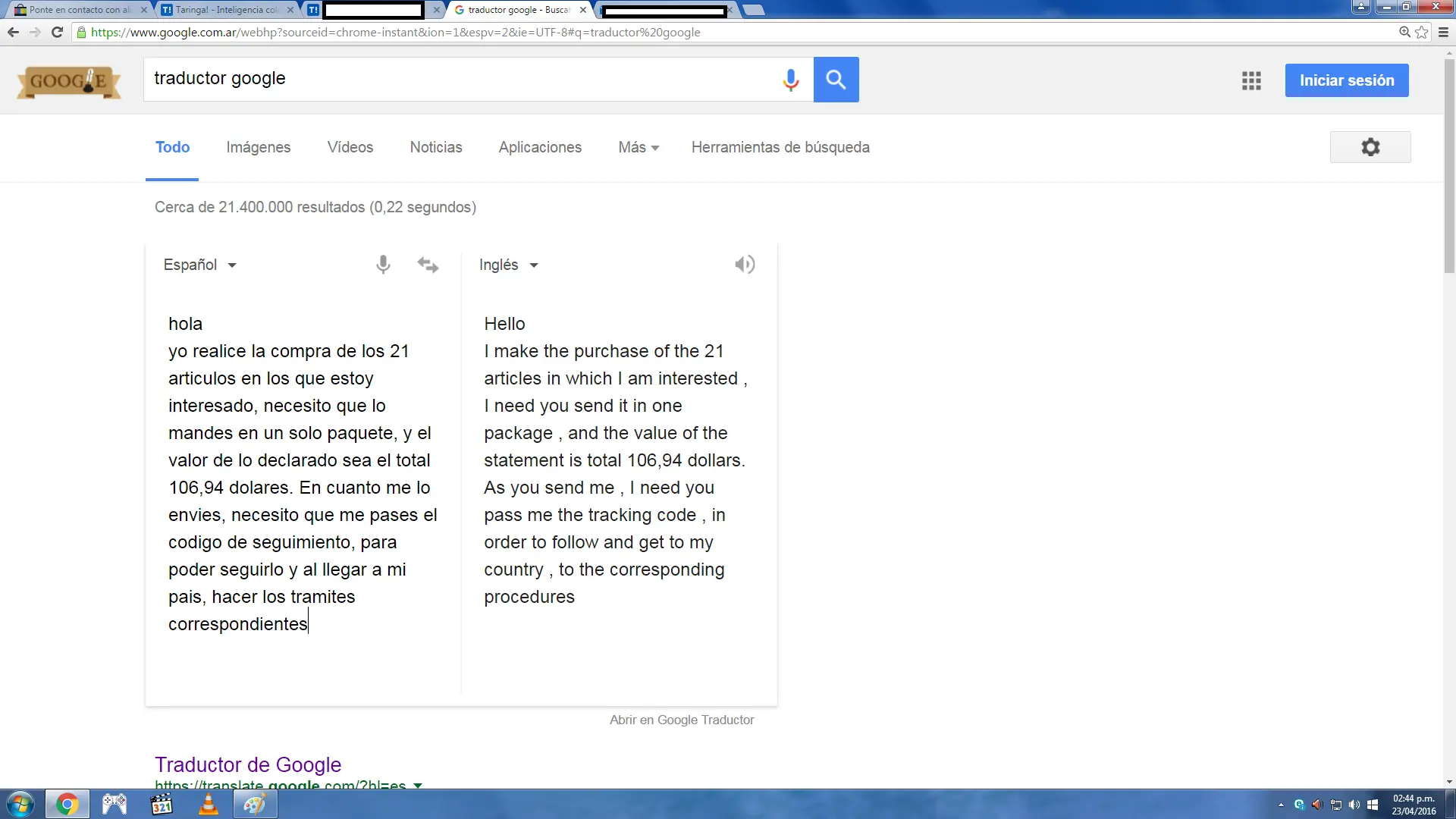This screenshot has width=1456, height=819.
Task: Open the game controller taskbar app
Action: point(114,804)
